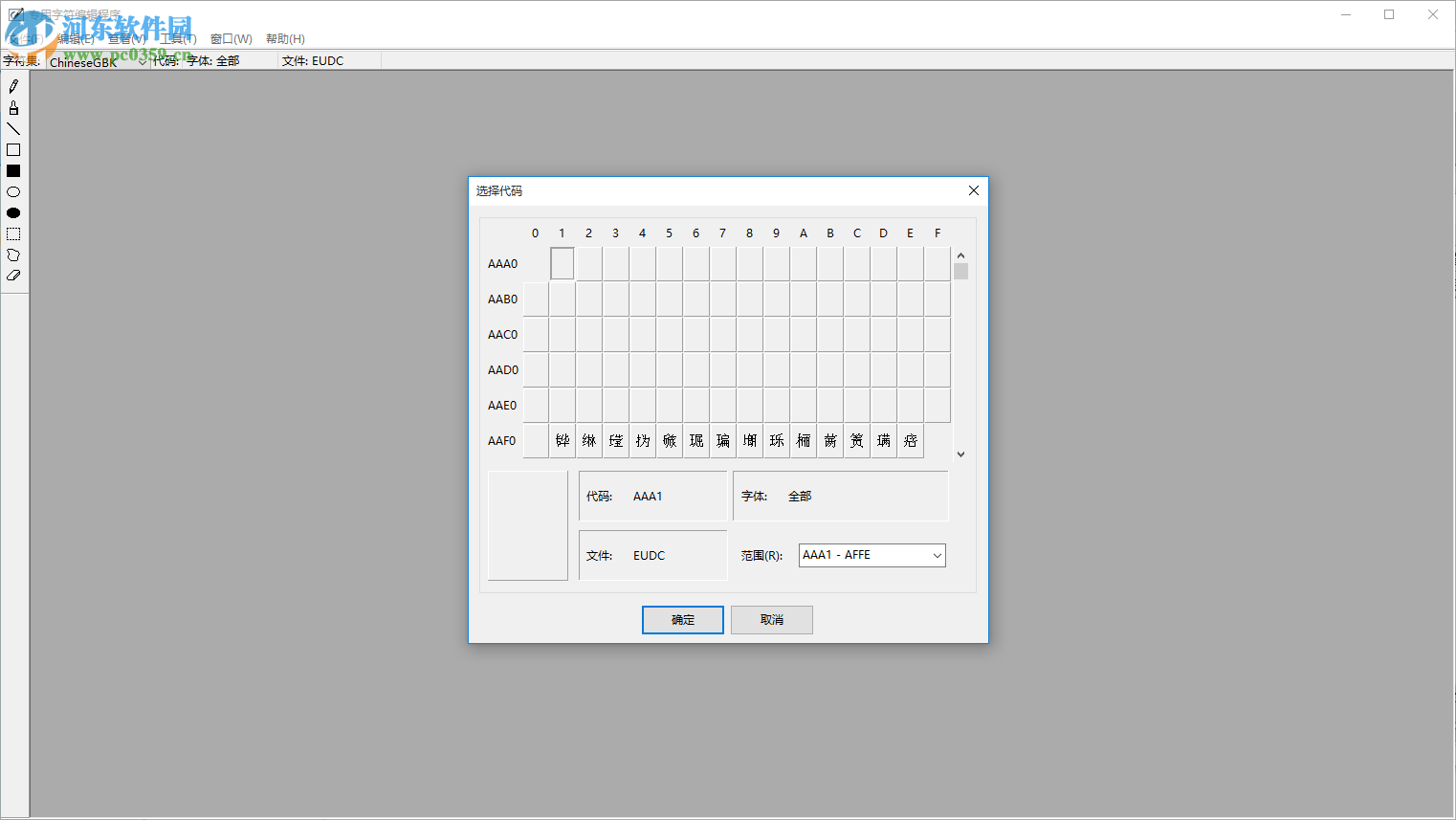Open the 帮助(H) menu
This screenshot has width=1456, height=820.
[285, 39]
